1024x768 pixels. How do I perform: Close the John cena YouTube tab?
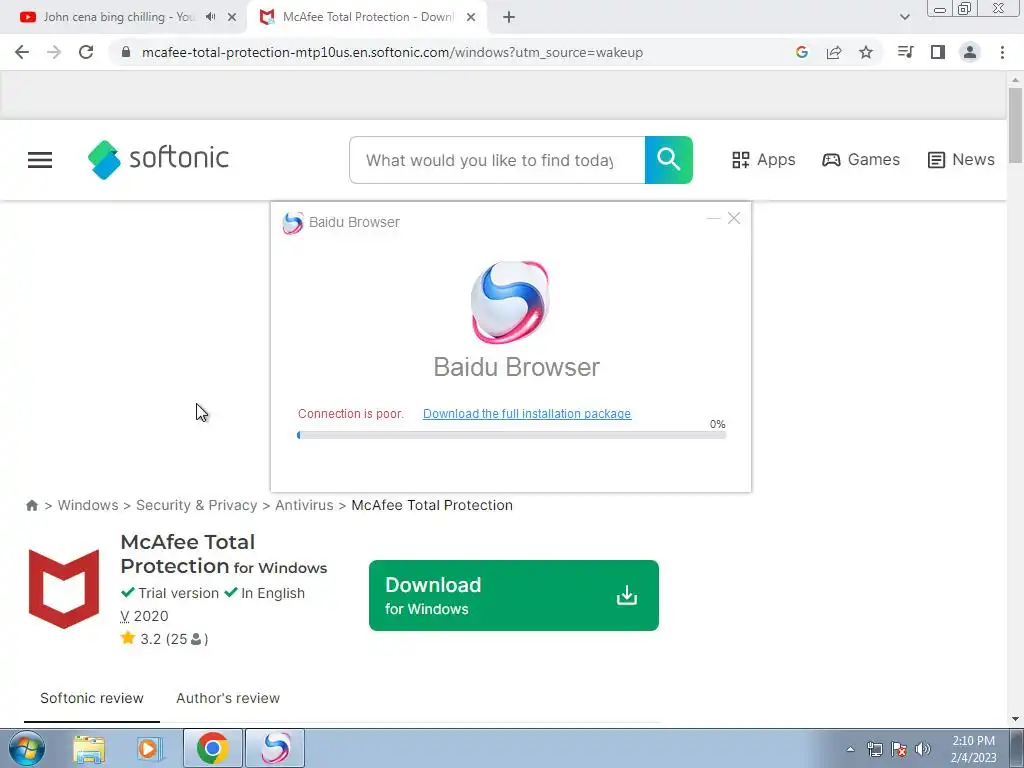click(232, 18)
